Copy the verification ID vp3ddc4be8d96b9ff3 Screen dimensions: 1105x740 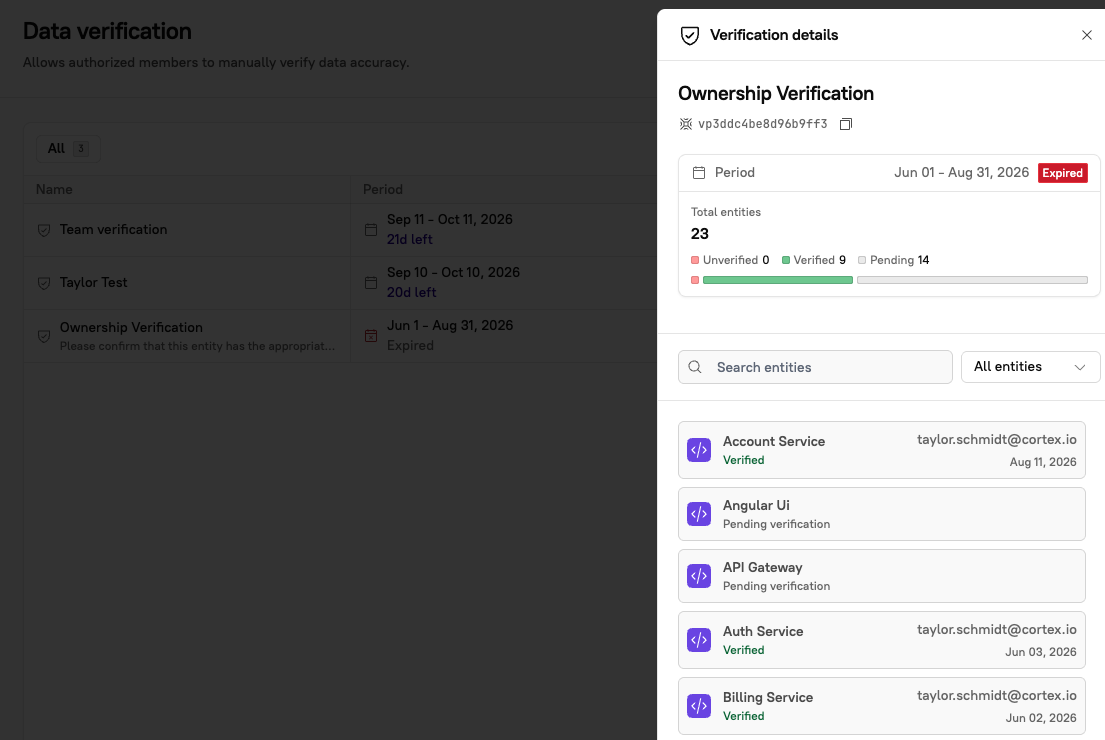(x=846, y=124)
